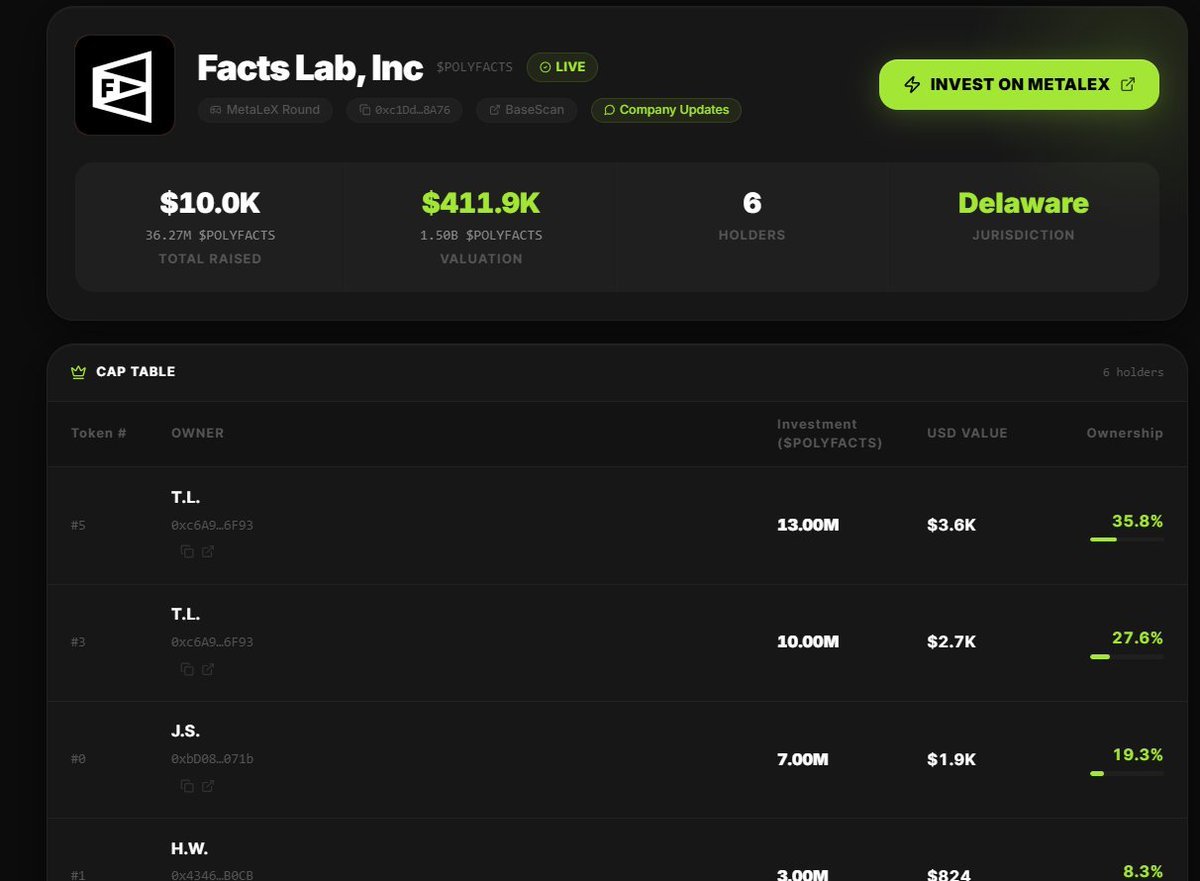Click the 36.27M $POLYFACTS text

[210, 236]
